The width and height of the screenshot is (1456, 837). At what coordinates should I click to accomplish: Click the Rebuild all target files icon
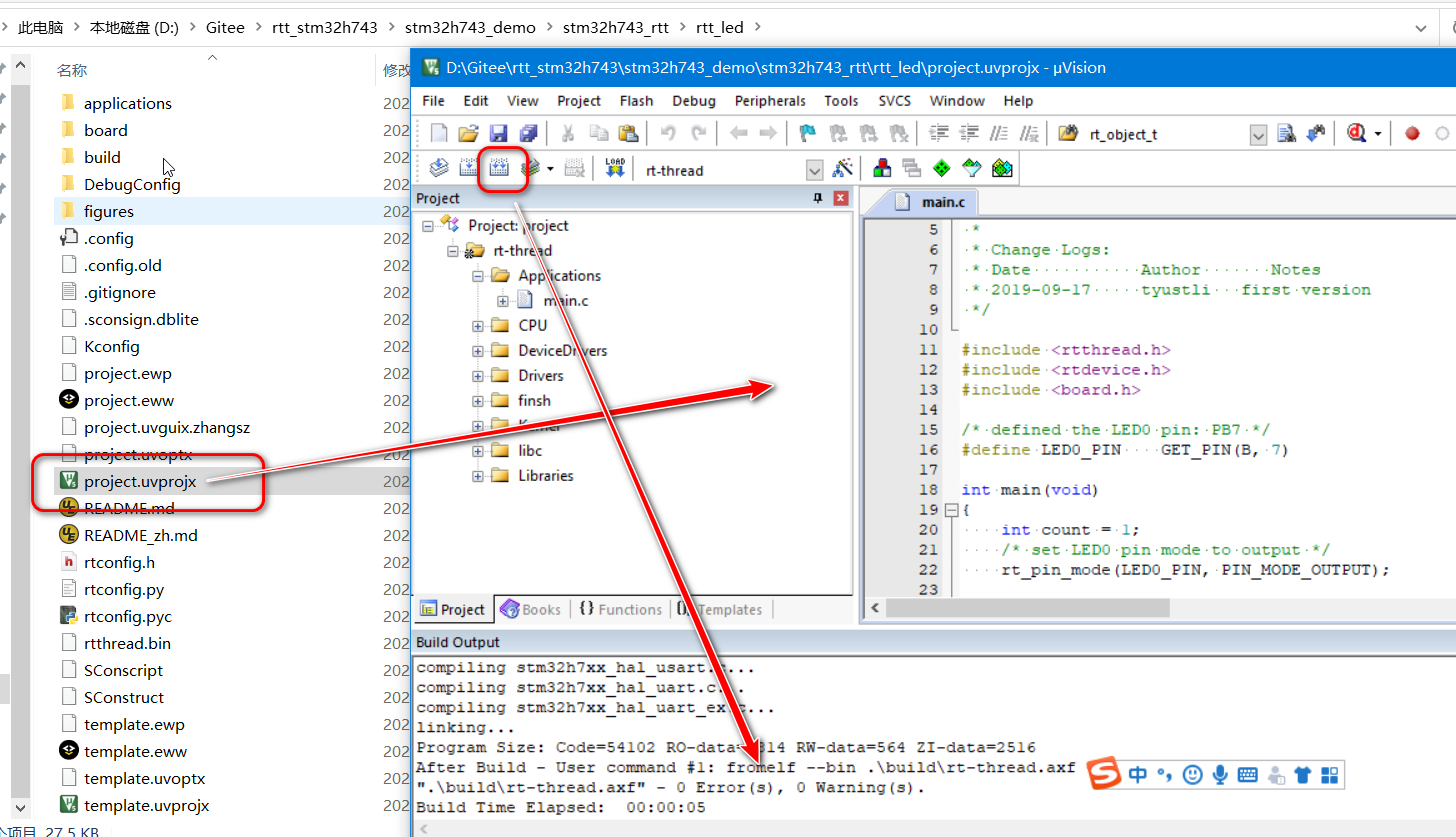coord(498,168)
